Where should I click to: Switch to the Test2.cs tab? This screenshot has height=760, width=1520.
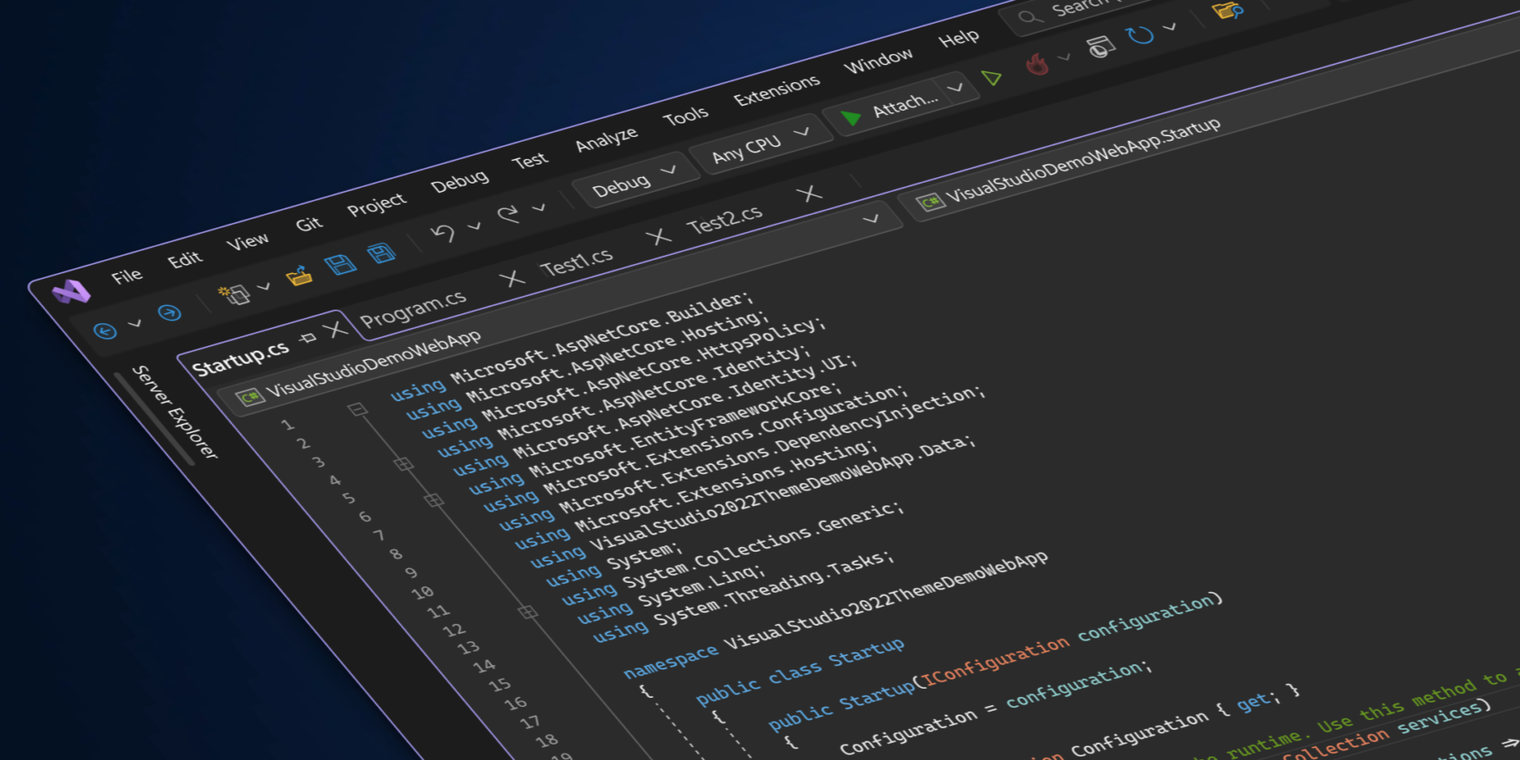[725, 218]
